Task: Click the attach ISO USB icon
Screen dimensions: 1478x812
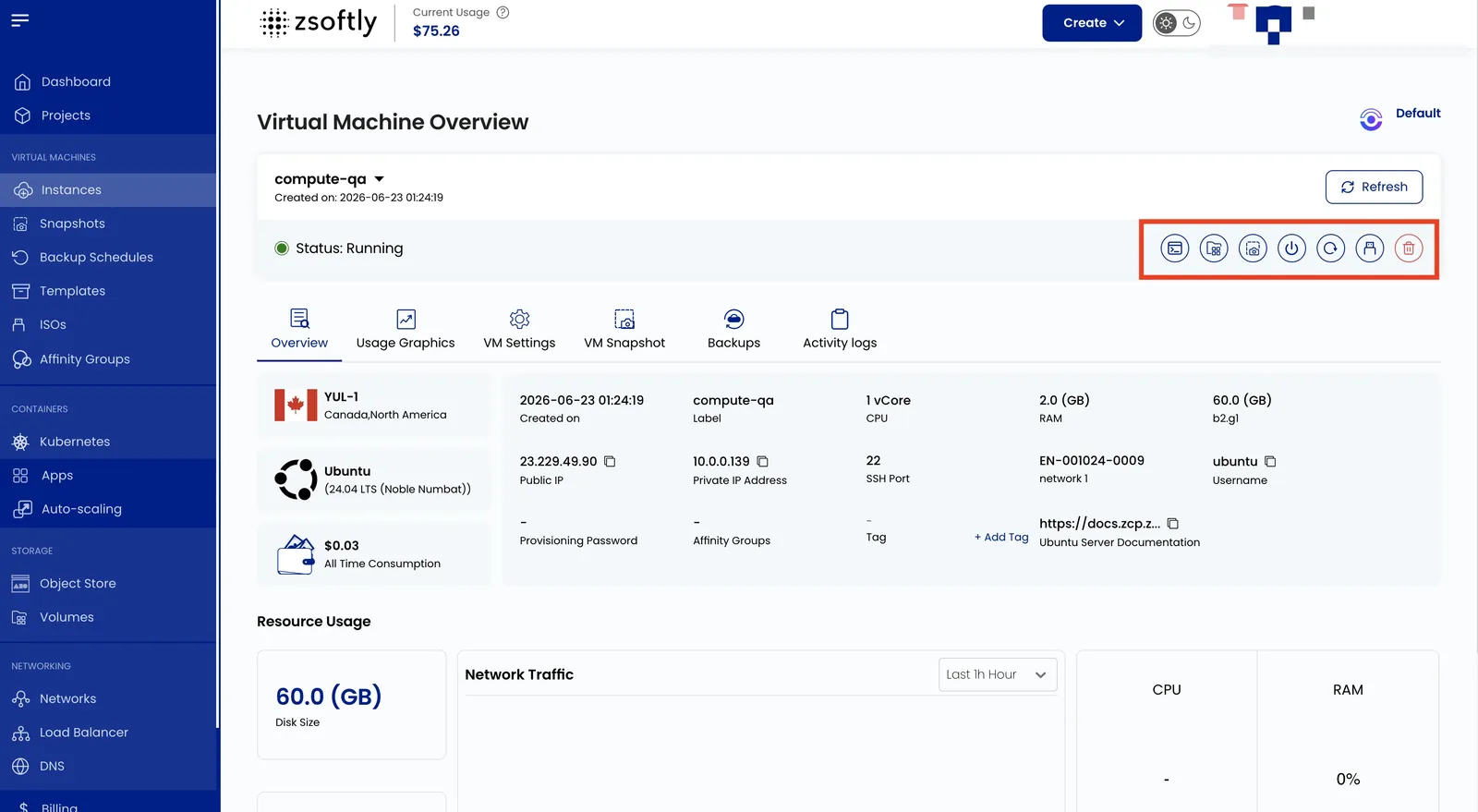Action: pos(1370,248)
